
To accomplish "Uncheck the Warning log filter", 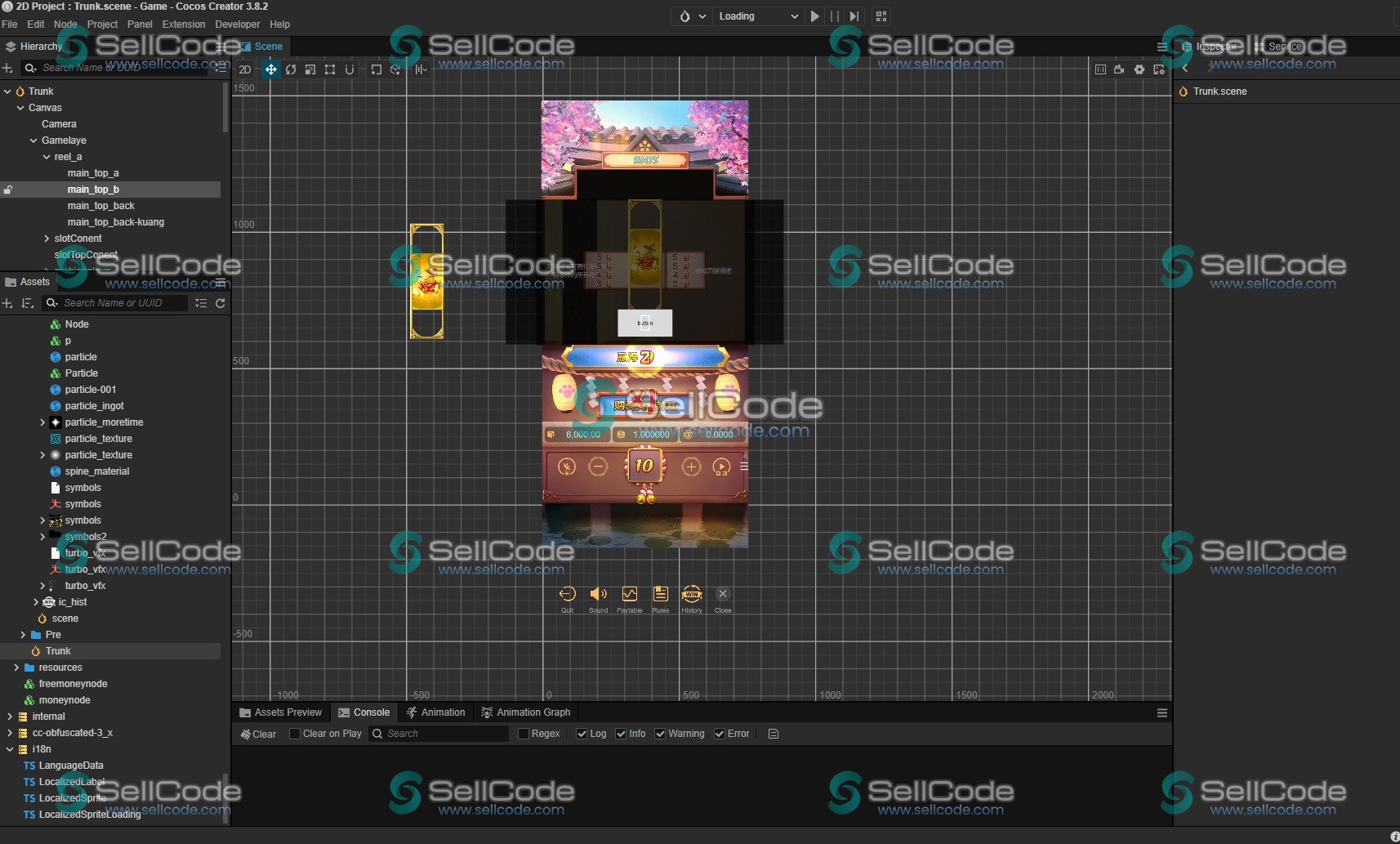I will coord(660,734).
